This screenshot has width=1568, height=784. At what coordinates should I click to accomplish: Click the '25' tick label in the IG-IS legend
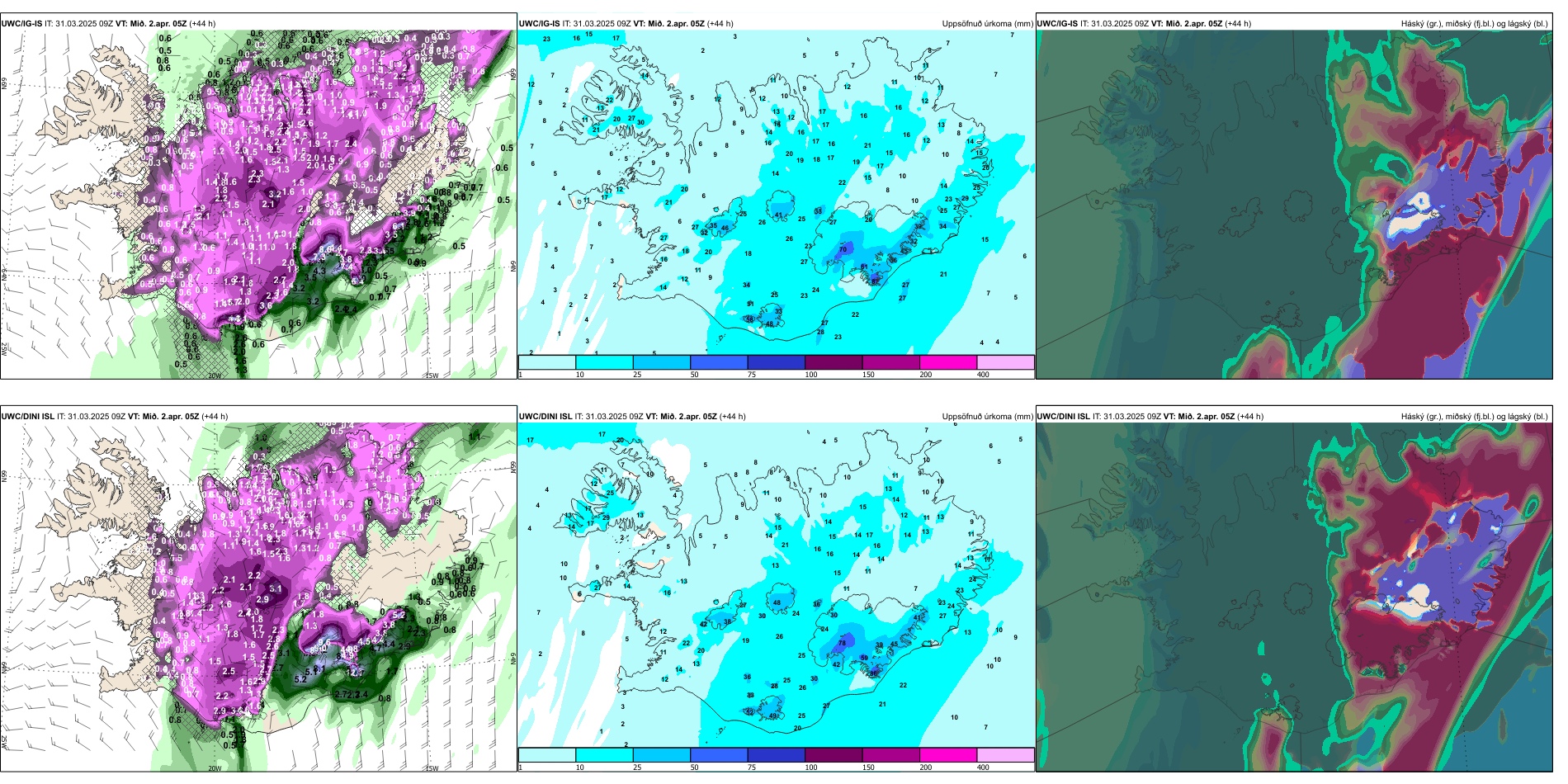[x=637, y=375]
